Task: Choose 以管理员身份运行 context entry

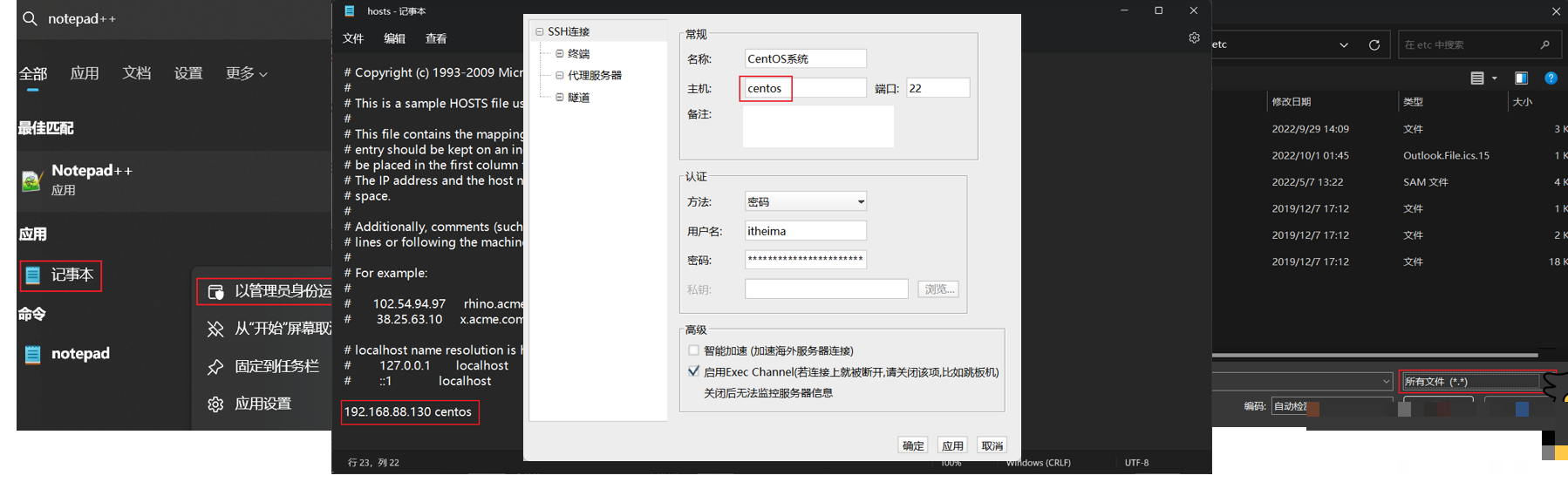Action: 264,291
